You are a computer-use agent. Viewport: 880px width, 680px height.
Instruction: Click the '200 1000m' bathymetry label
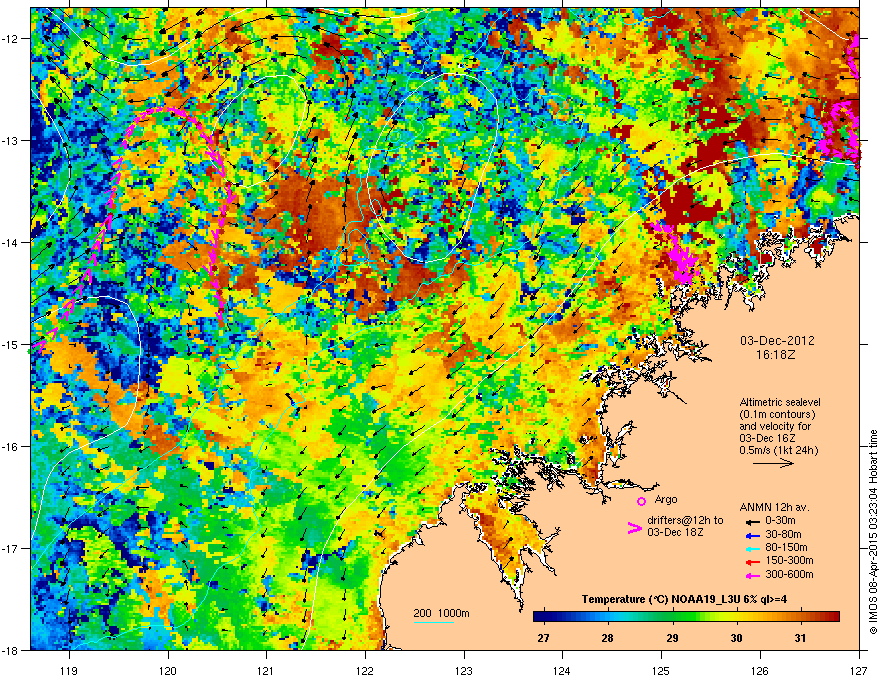pos(442,613)
